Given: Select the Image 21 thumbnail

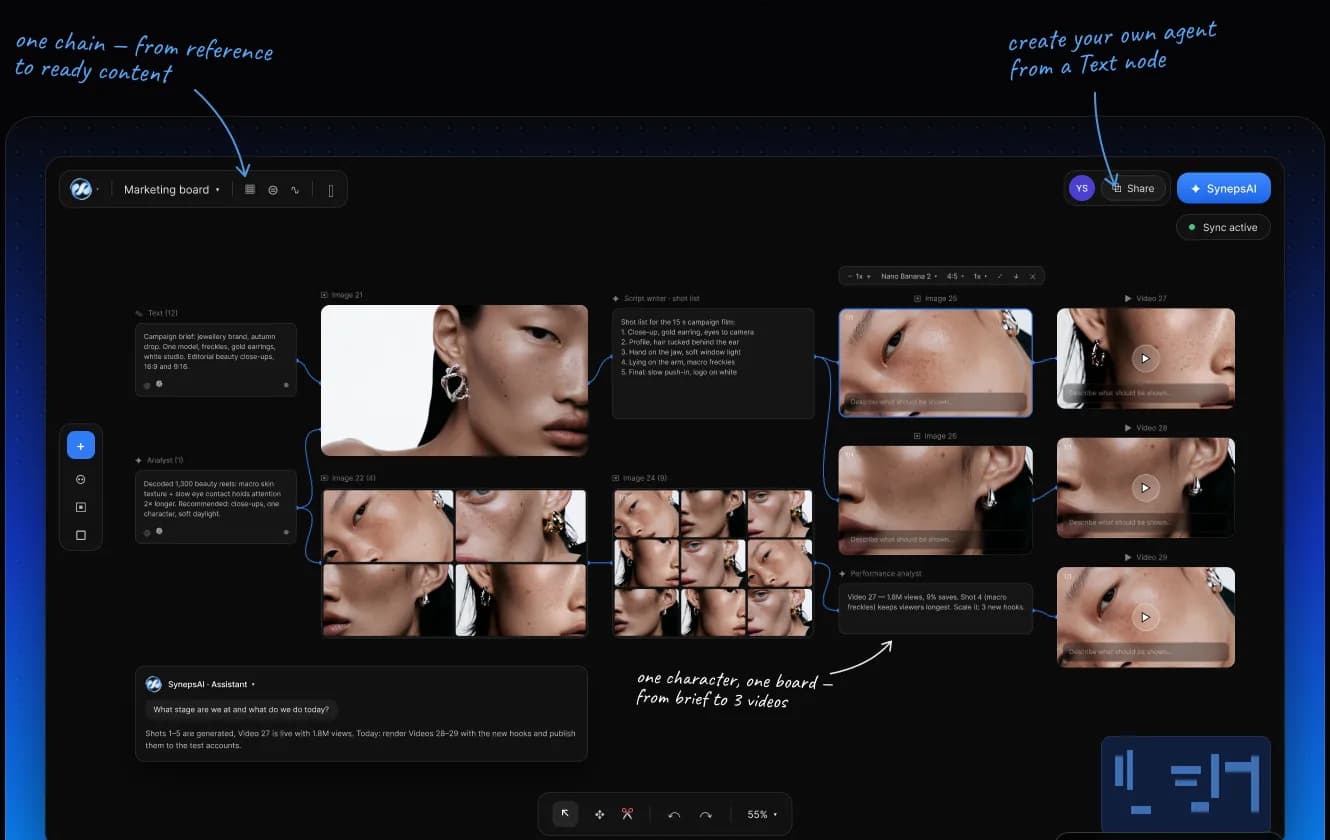Looking at the screenshot, I should pyautogui.click(x=454, y=380).
